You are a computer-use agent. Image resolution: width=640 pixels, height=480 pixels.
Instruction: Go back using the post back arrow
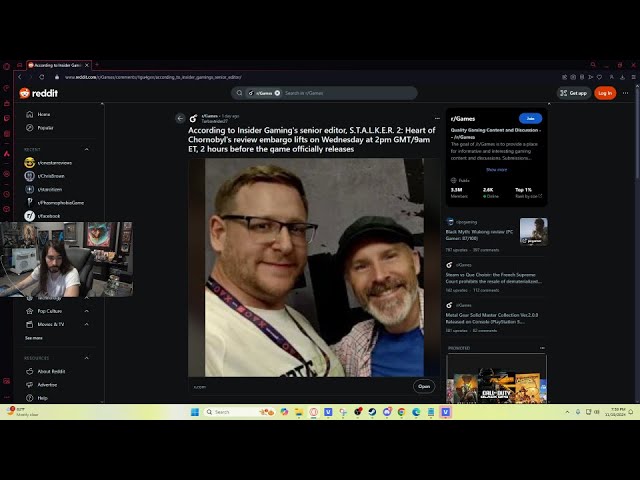pos(180,118)
